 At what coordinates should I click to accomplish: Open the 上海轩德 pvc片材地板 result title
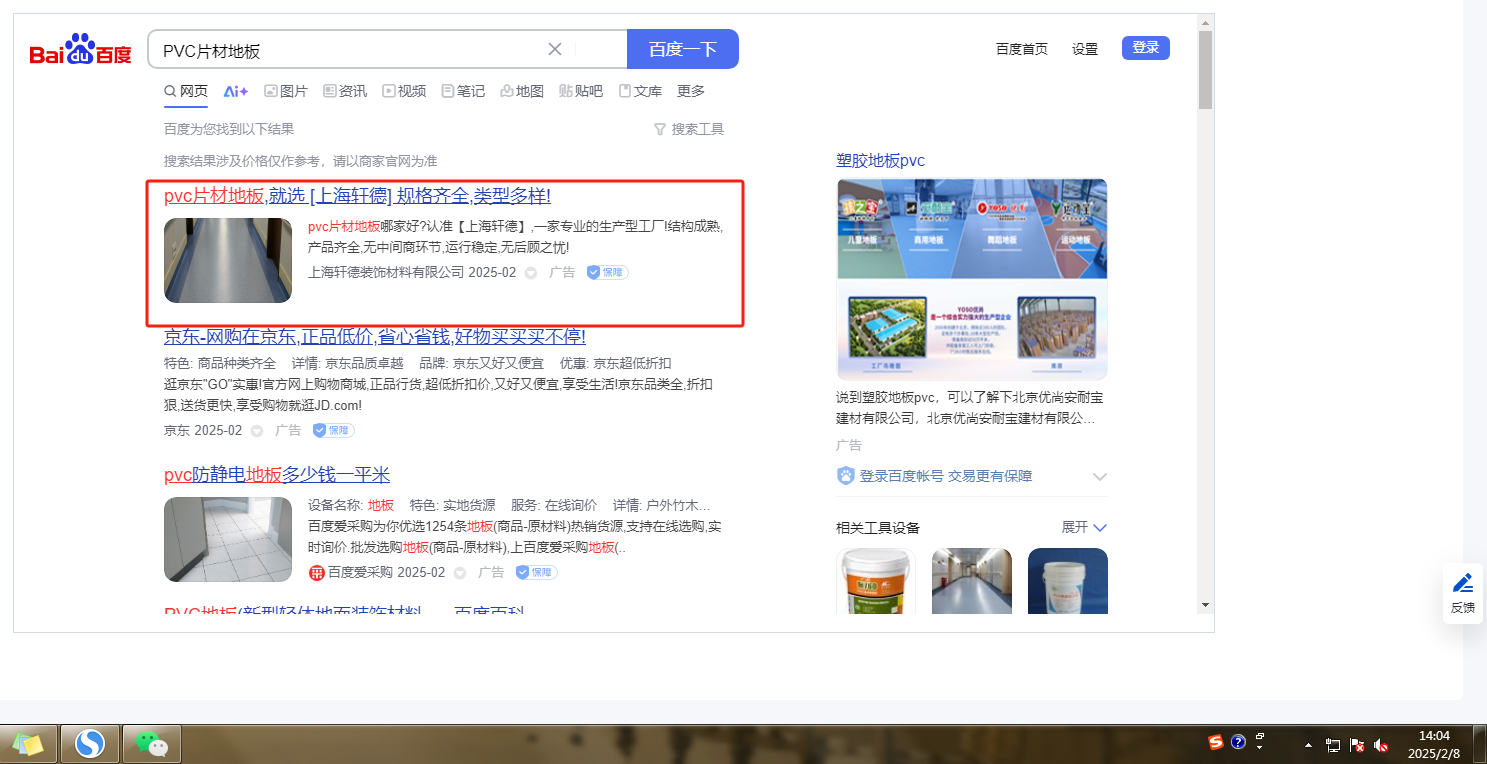click(357, 196)
